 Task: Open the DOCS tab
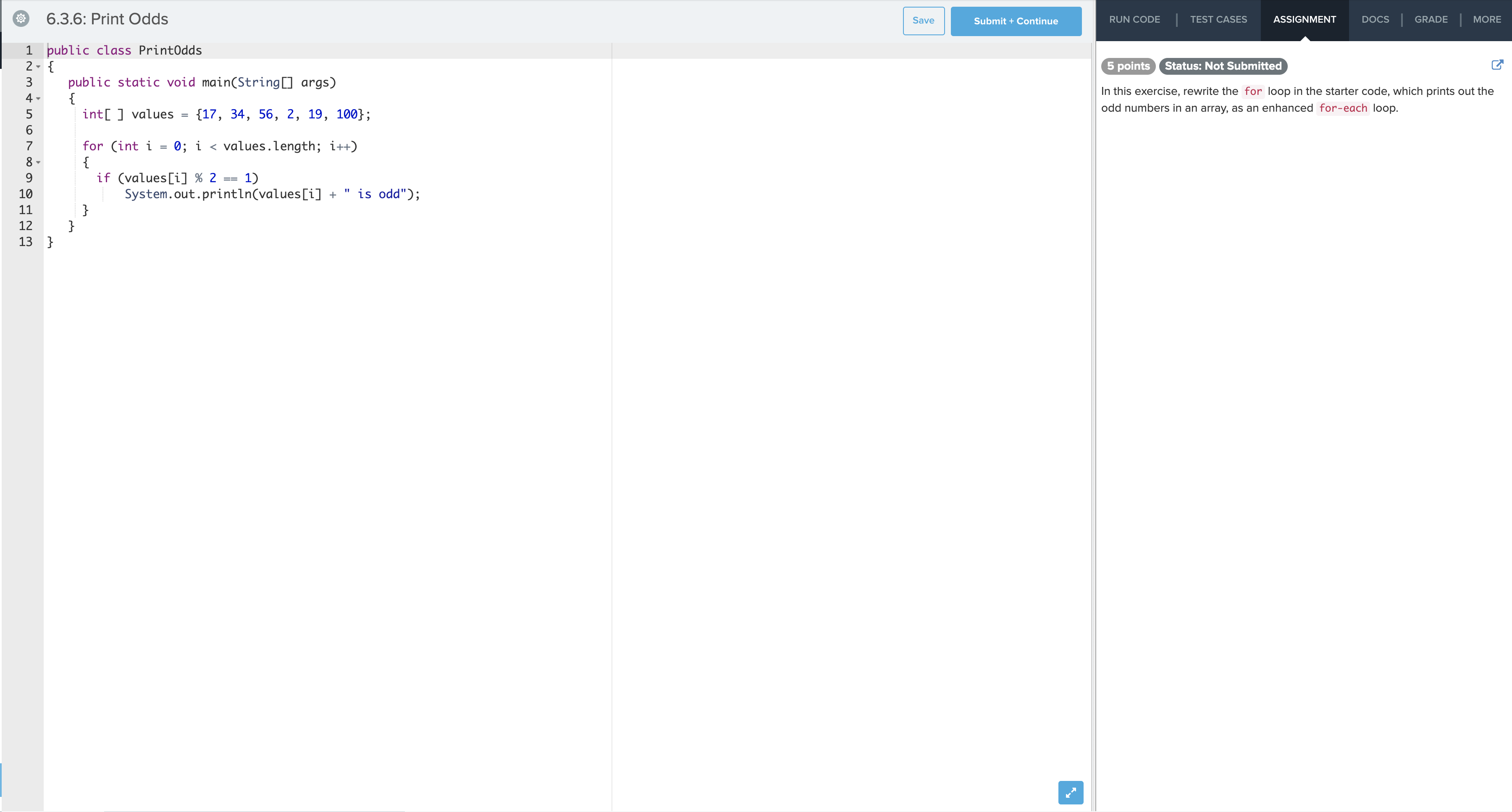1376,19
